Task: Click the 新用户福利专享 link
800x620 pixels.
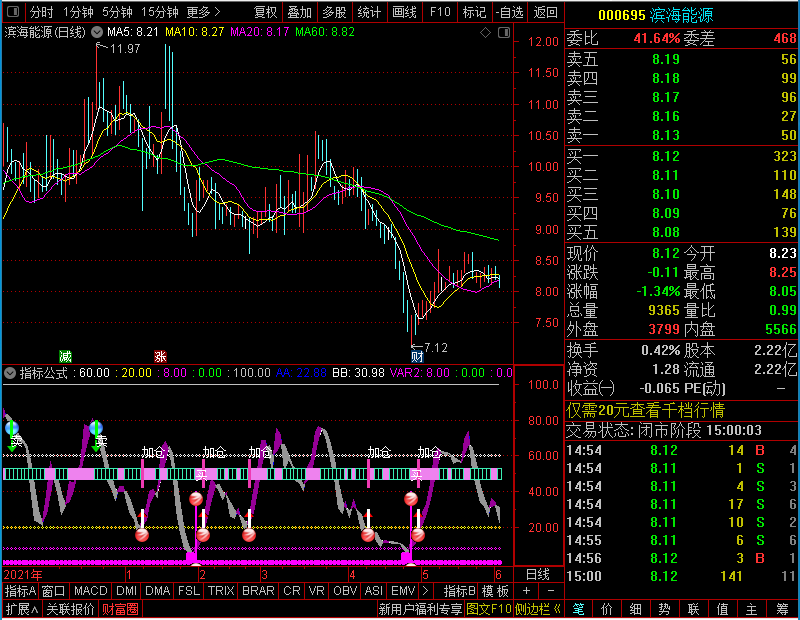Action: (x=420, y=609)
